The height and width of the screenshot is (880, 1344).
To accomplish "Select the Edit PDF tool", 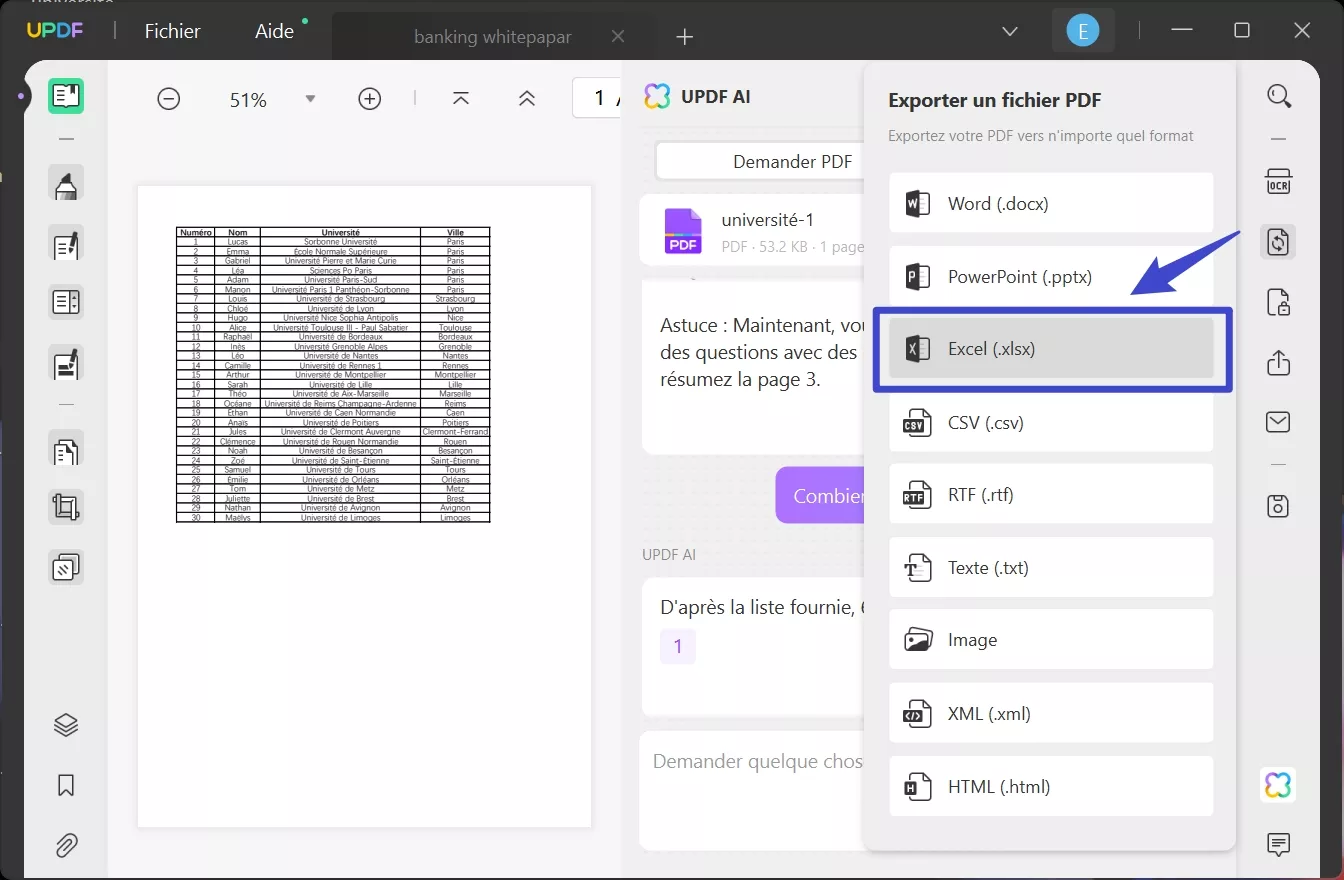I will pos(65,244).
